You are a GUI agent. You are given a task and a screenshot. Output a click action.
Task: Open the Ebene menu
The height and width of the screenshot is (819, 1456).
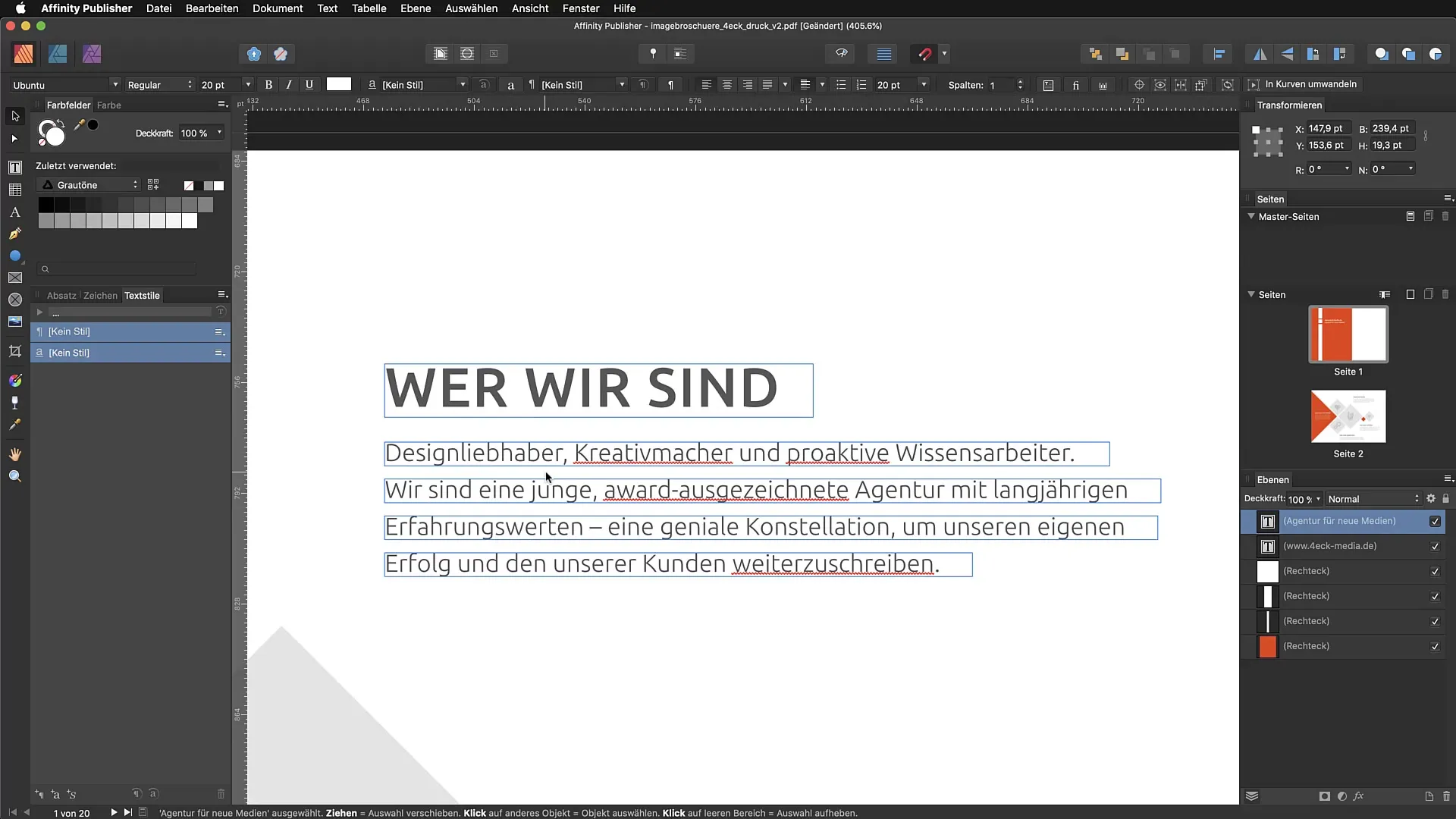point(416,8)
